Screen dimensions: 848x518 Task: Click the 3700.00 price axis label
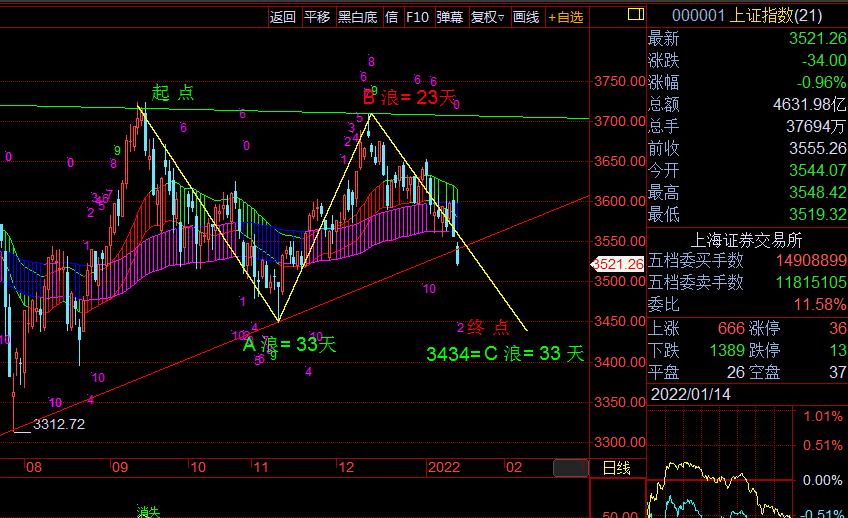click(620, 121)
